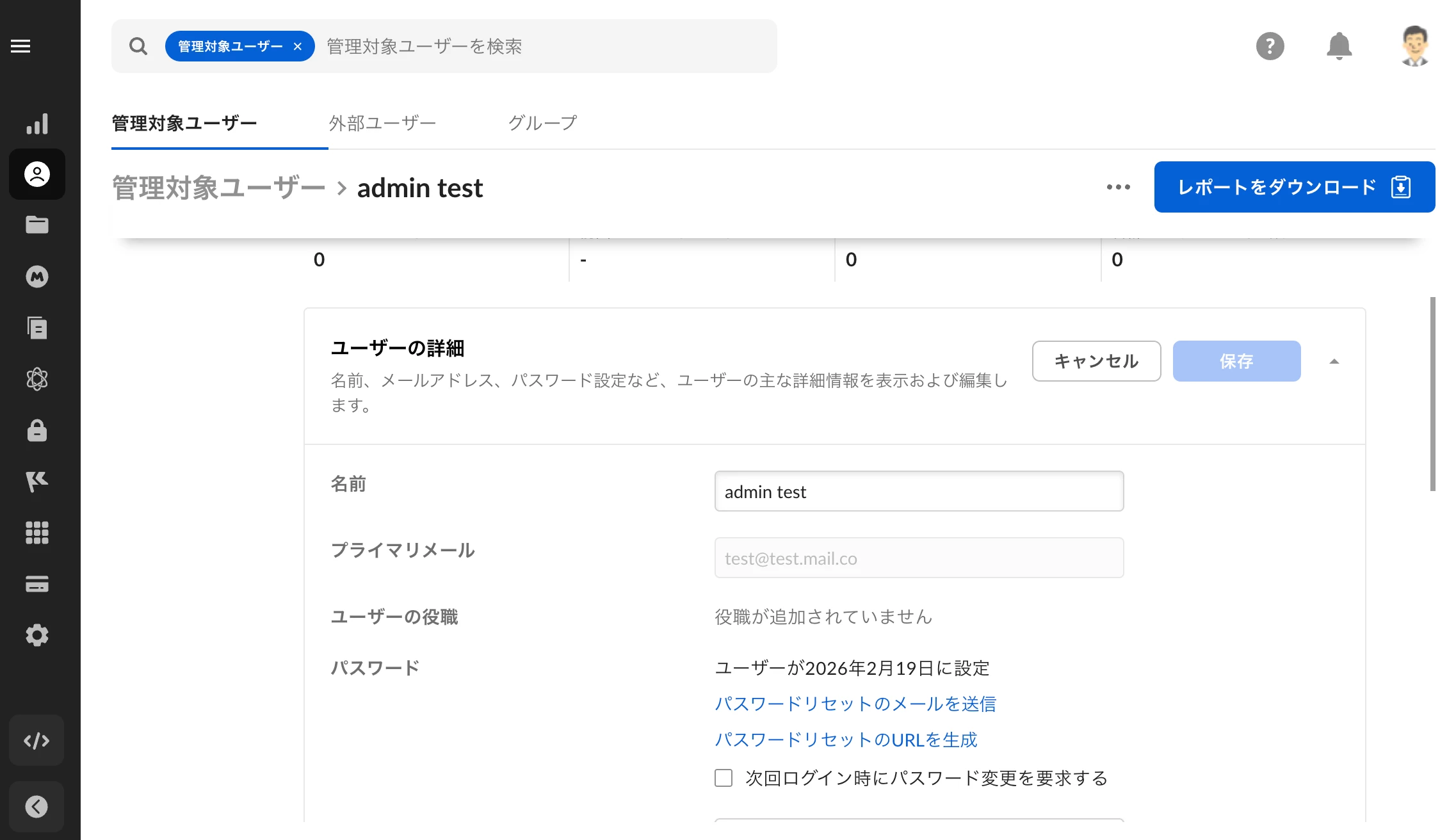Image resolution: width=1456 pixels, height=840 pixels.
Task: Click the 名前 input field
Action: click(919, 492)
